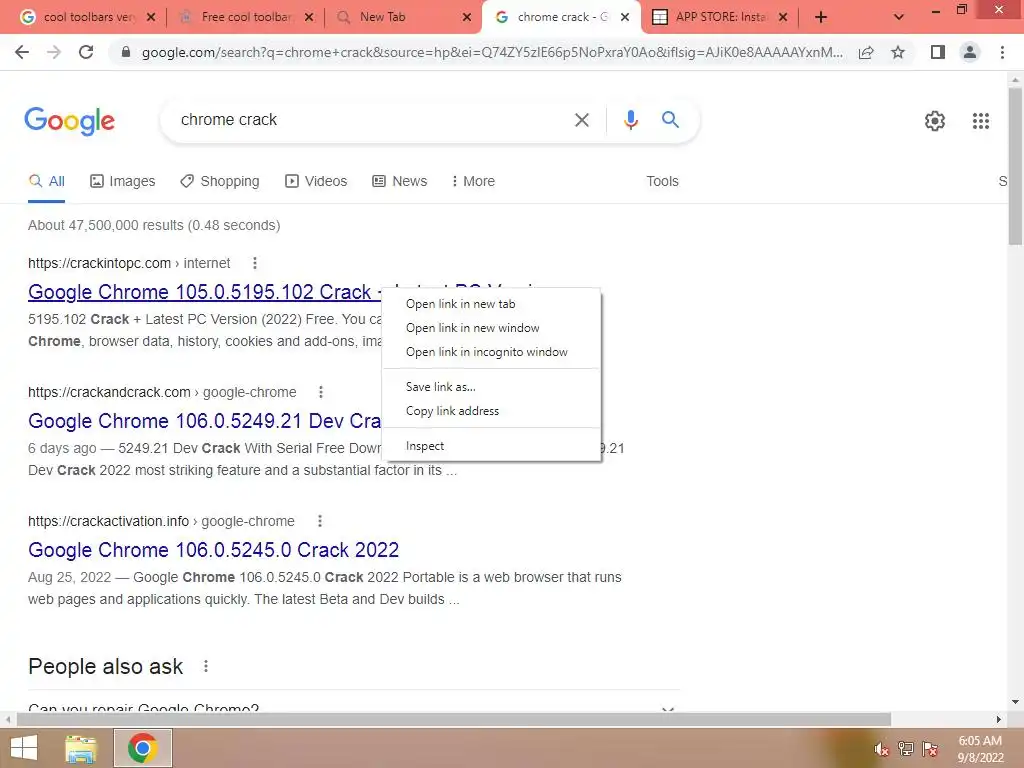Expand the More search categories menu
This screenshot has height=768, width=1024.
473,182
